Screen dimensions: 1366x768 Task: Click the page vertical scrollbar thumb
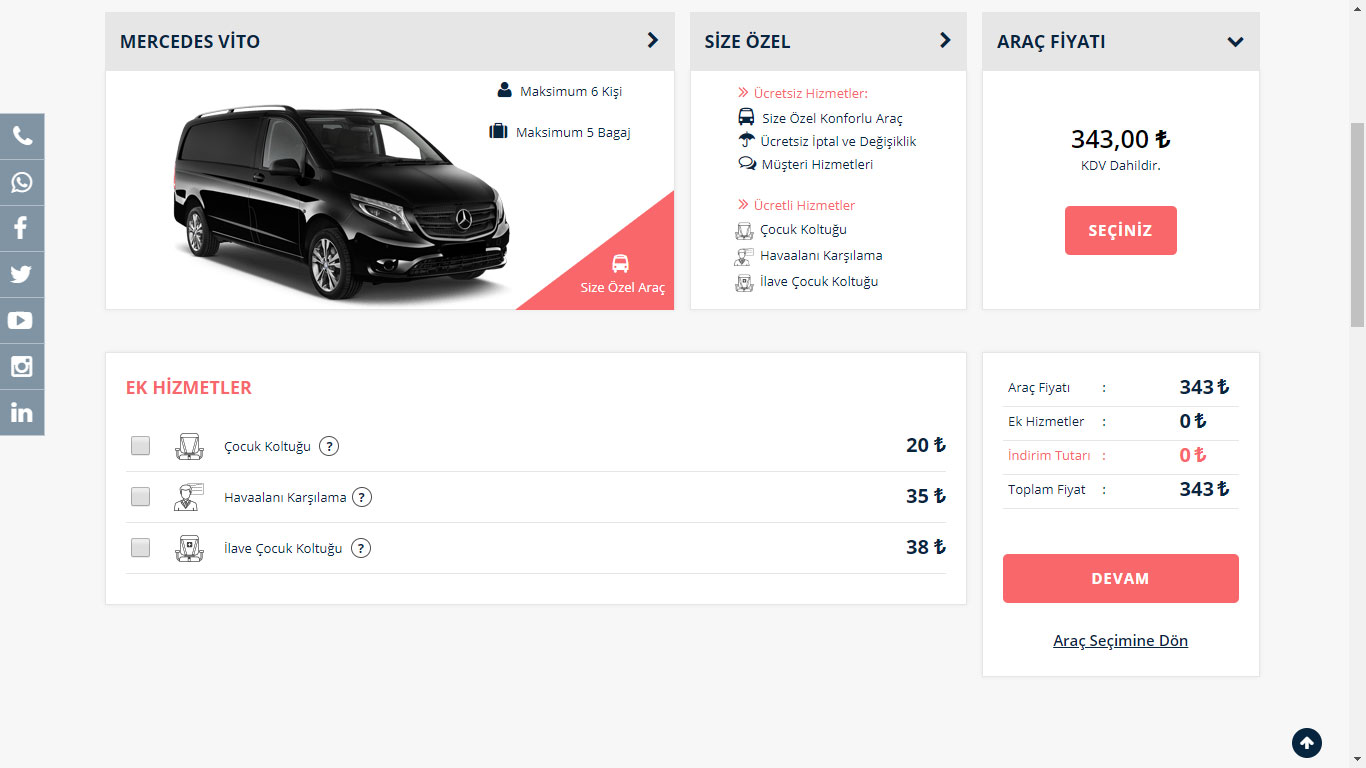1357,225
